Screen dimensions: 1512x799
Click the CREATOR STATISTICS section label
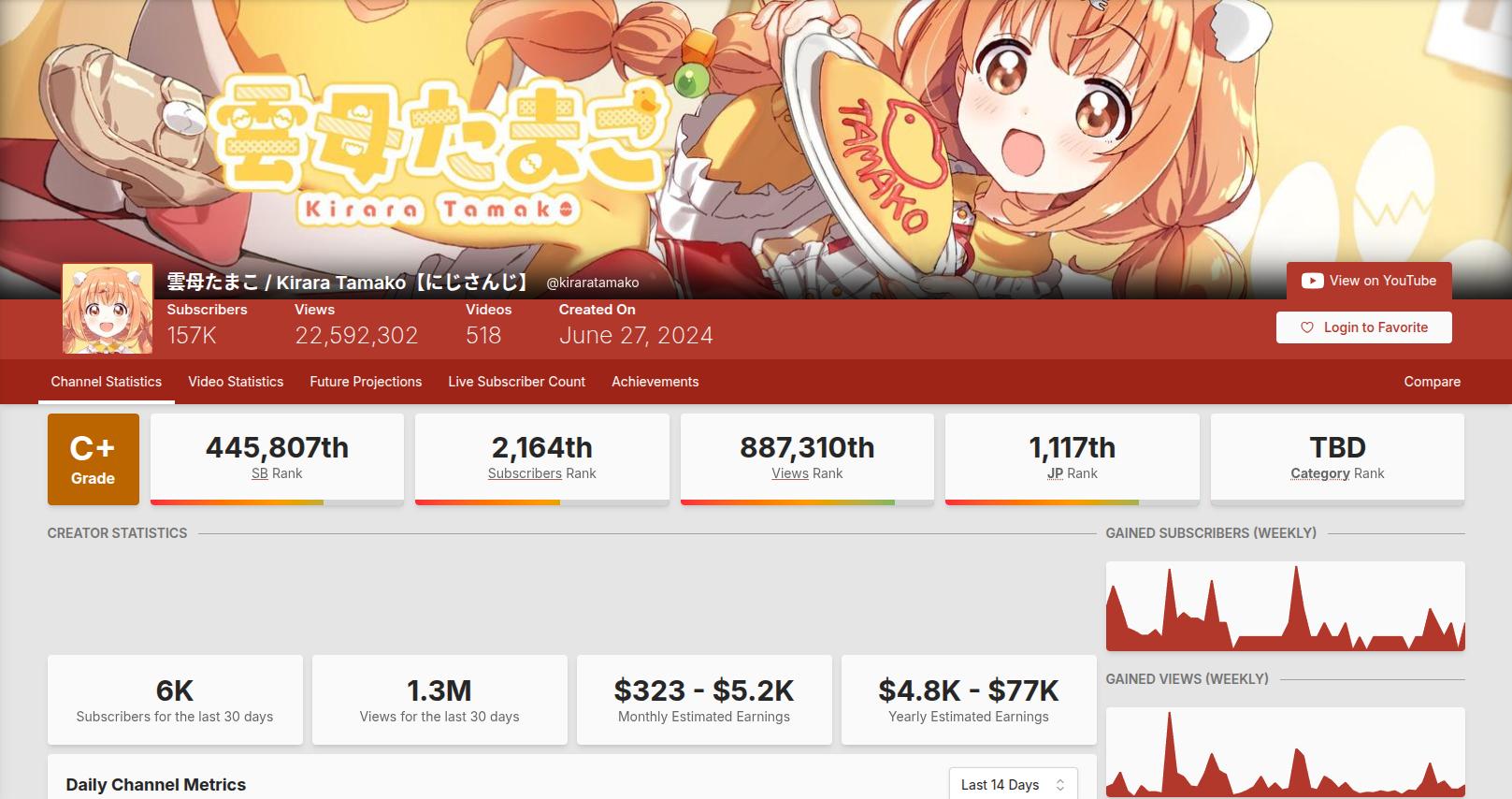coord(117,533)
